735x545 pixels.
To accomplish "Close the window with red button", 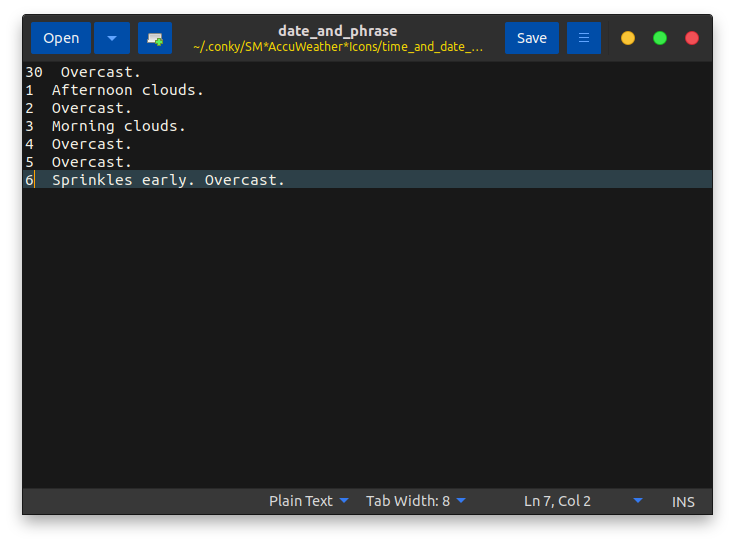I will (692, 38).
